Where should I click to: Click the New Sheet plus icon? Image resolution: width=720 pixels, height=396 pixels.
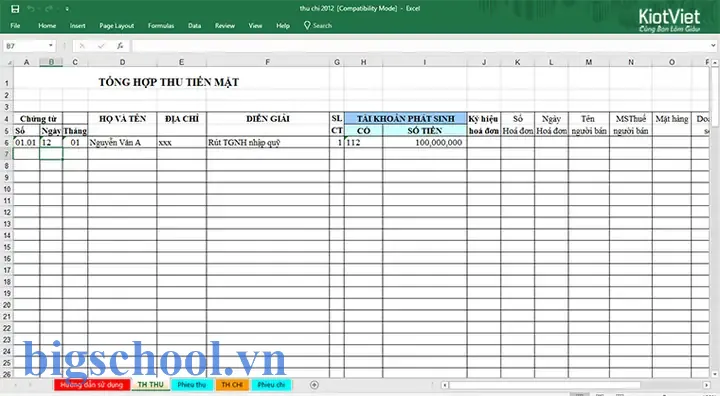(x=314, y=385)
